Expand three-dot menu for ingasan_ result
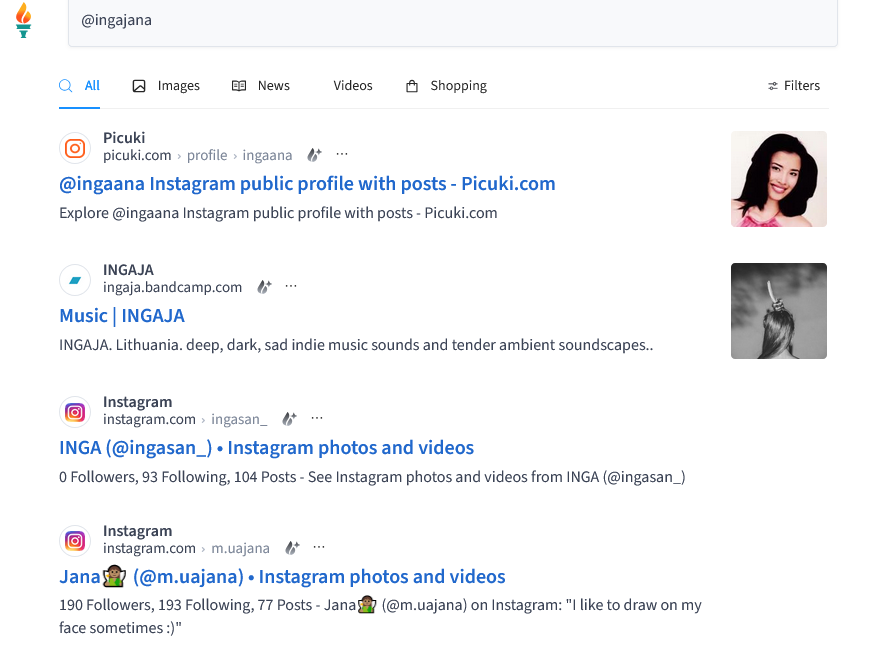This screenshot has height=653, width=870. (x=317, y=419)
